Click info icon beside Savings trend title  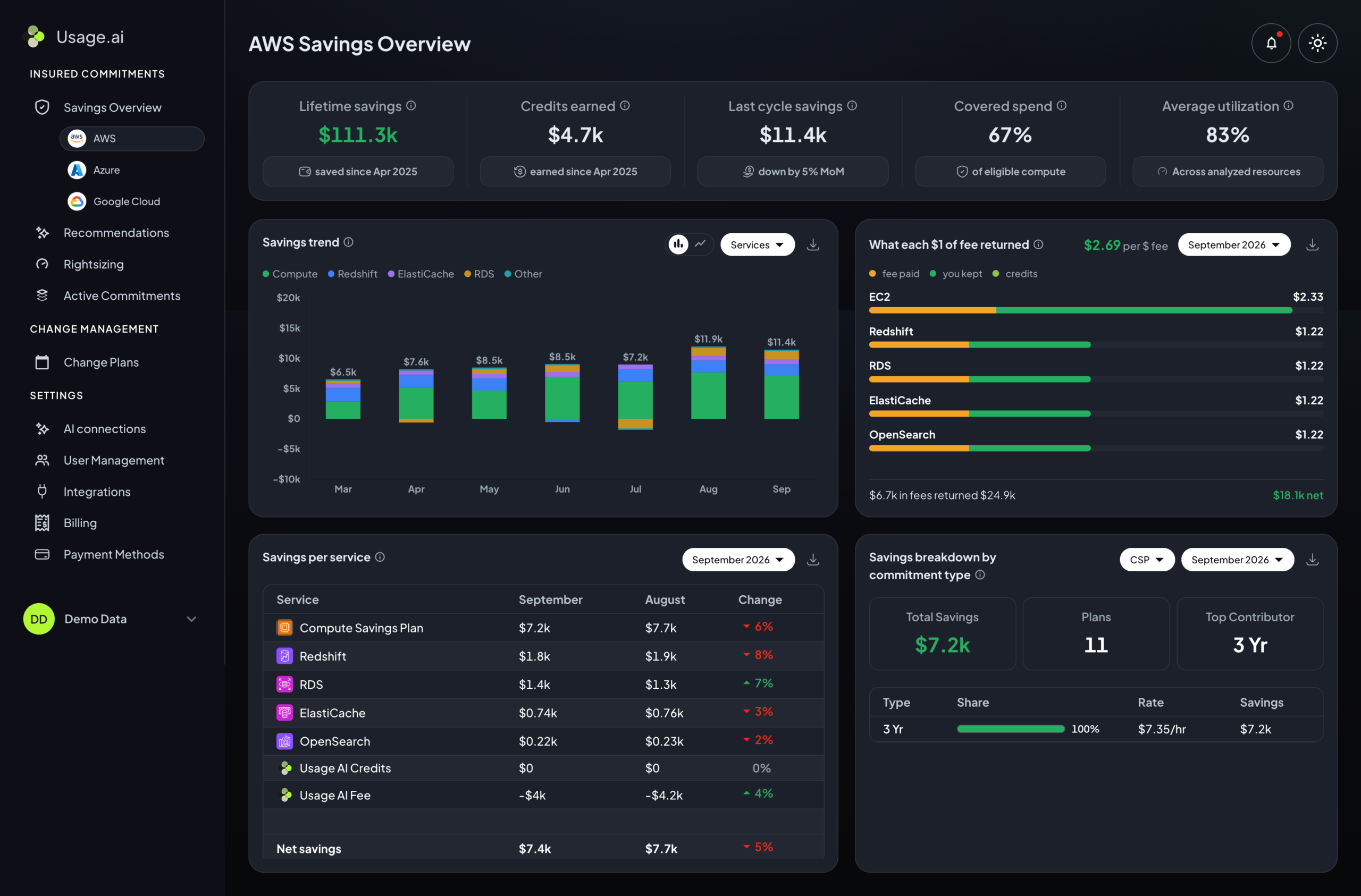[348, 242]
